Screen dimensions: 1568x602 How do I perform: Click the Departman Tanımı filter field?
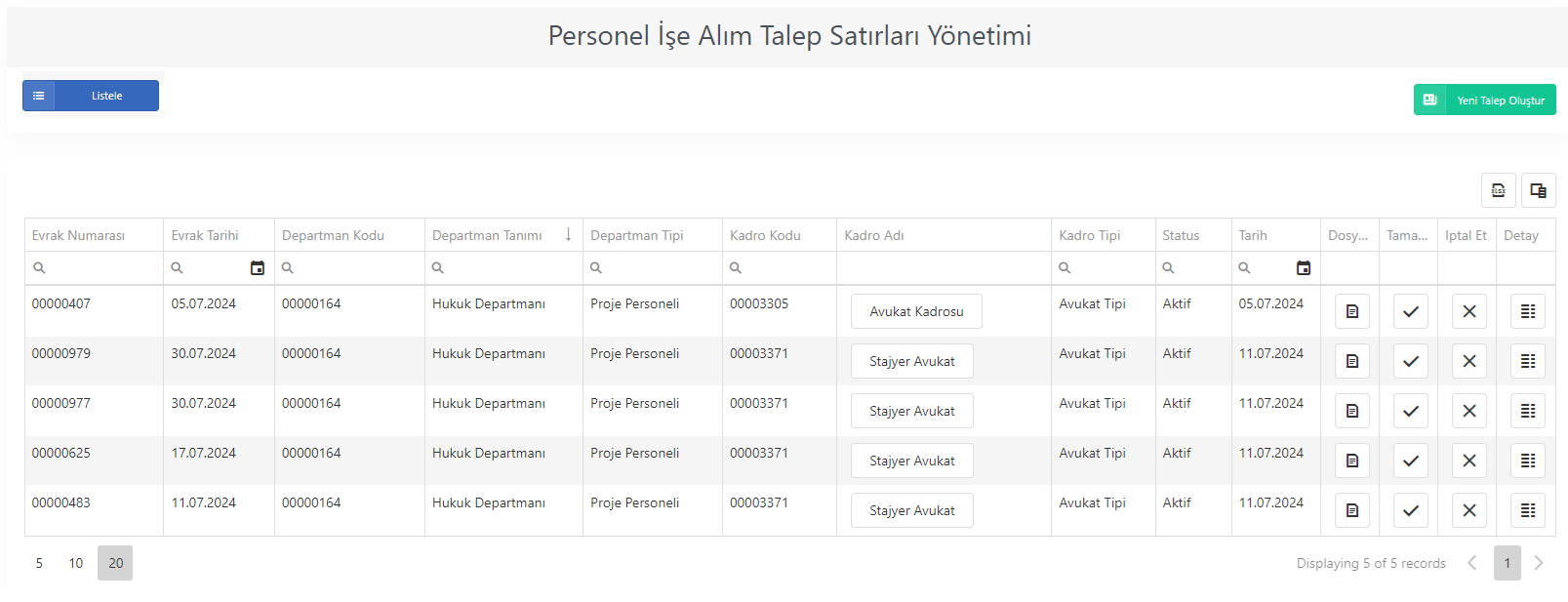[x=503, y=268]
